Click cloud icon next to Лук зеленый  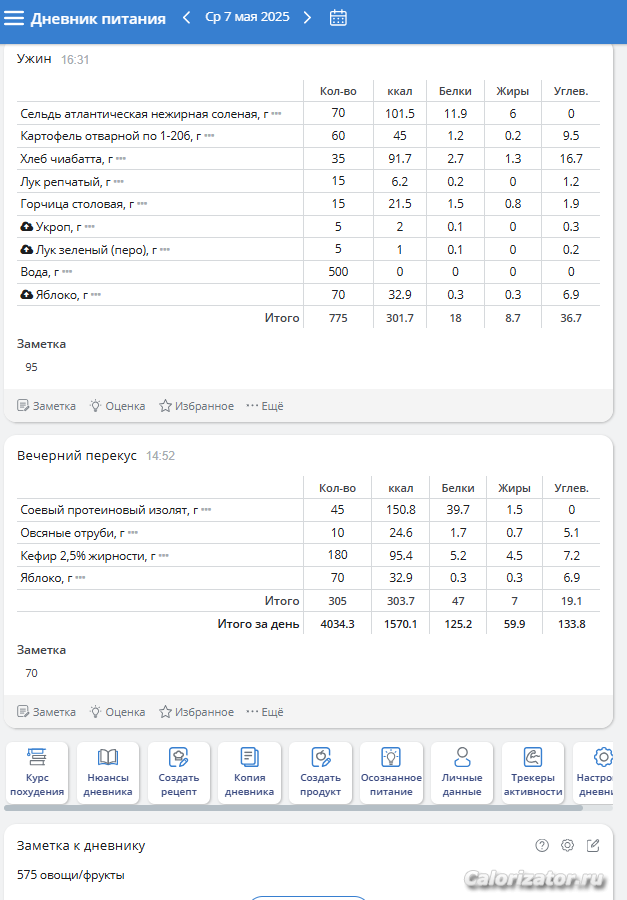point(26,250)
